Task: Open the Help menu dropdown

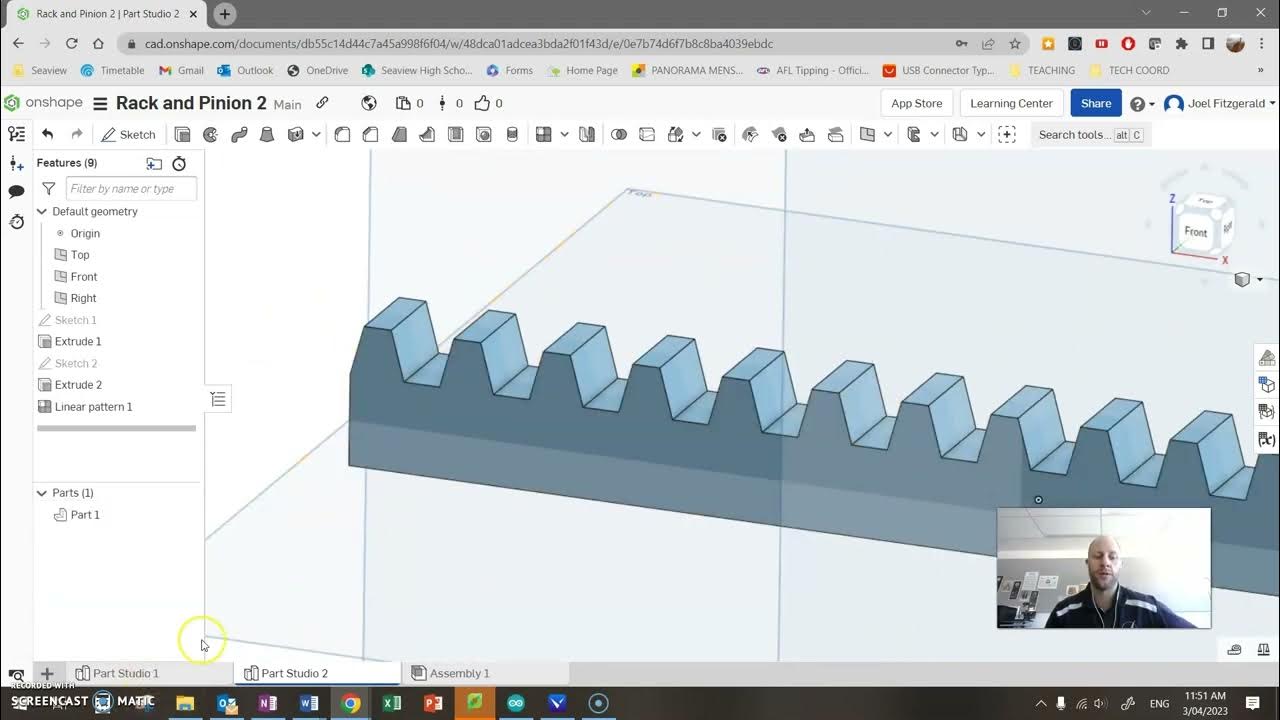Action: pyautogui.click(x=1142, y=104)
